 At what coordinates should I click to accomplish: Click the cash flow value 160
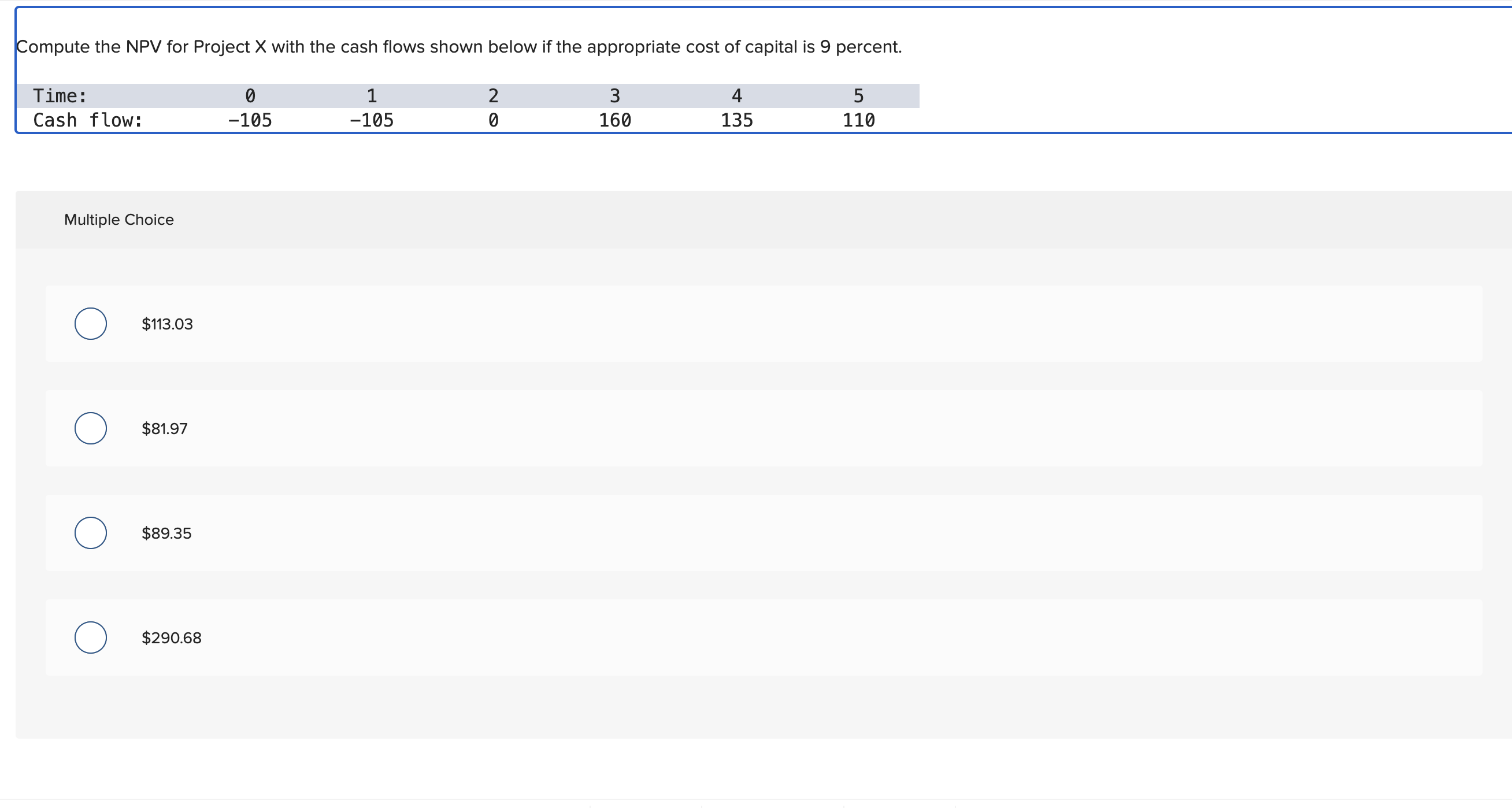click(x=614, y=120)
